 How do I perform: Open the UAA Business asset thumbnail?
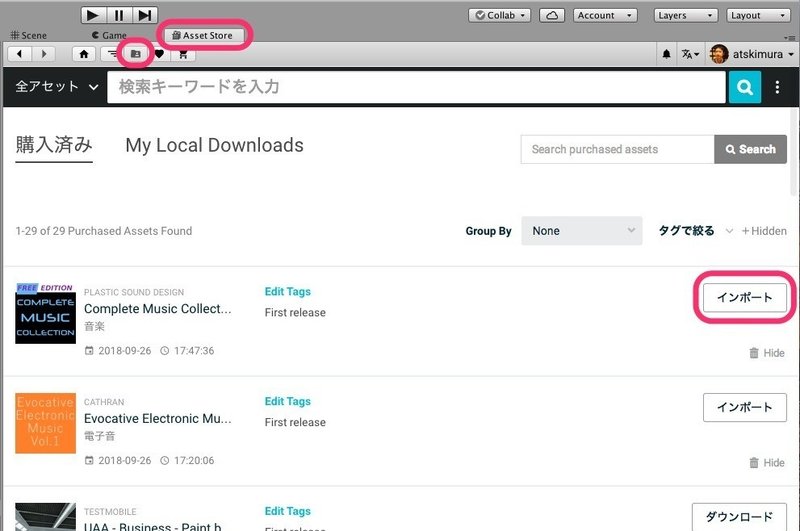tap(45, 517)
